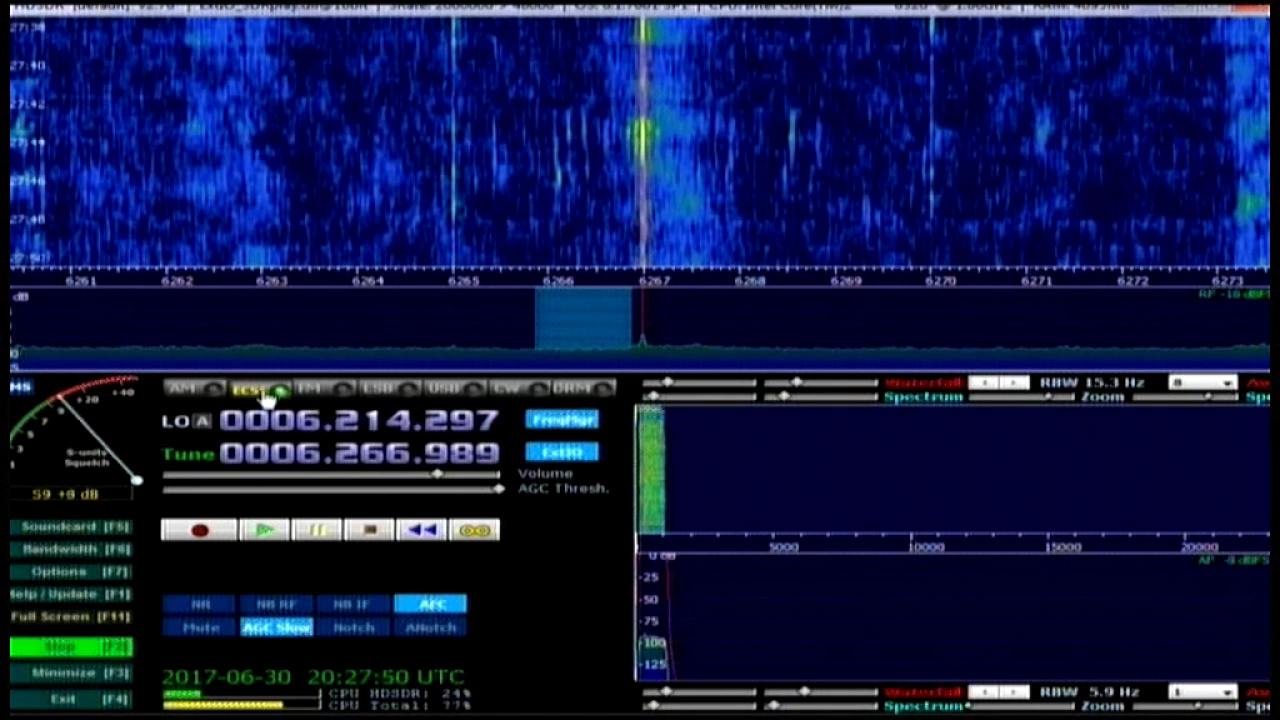Stop playback with the square stop button
The image size is (1280, 720).
pos(370,530)
